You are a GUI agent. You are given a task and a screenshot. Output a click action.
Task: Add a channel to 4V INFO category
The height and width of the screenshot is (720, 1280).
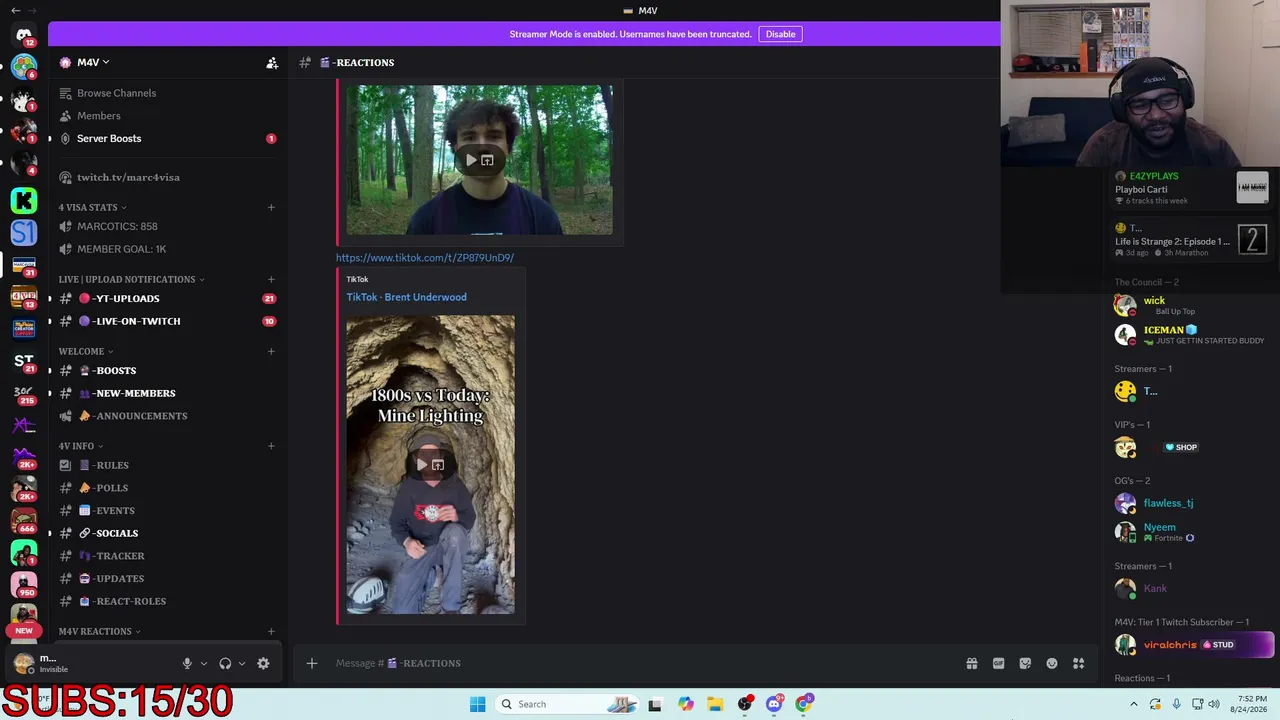pyautogui.click(x=271, y=446)
